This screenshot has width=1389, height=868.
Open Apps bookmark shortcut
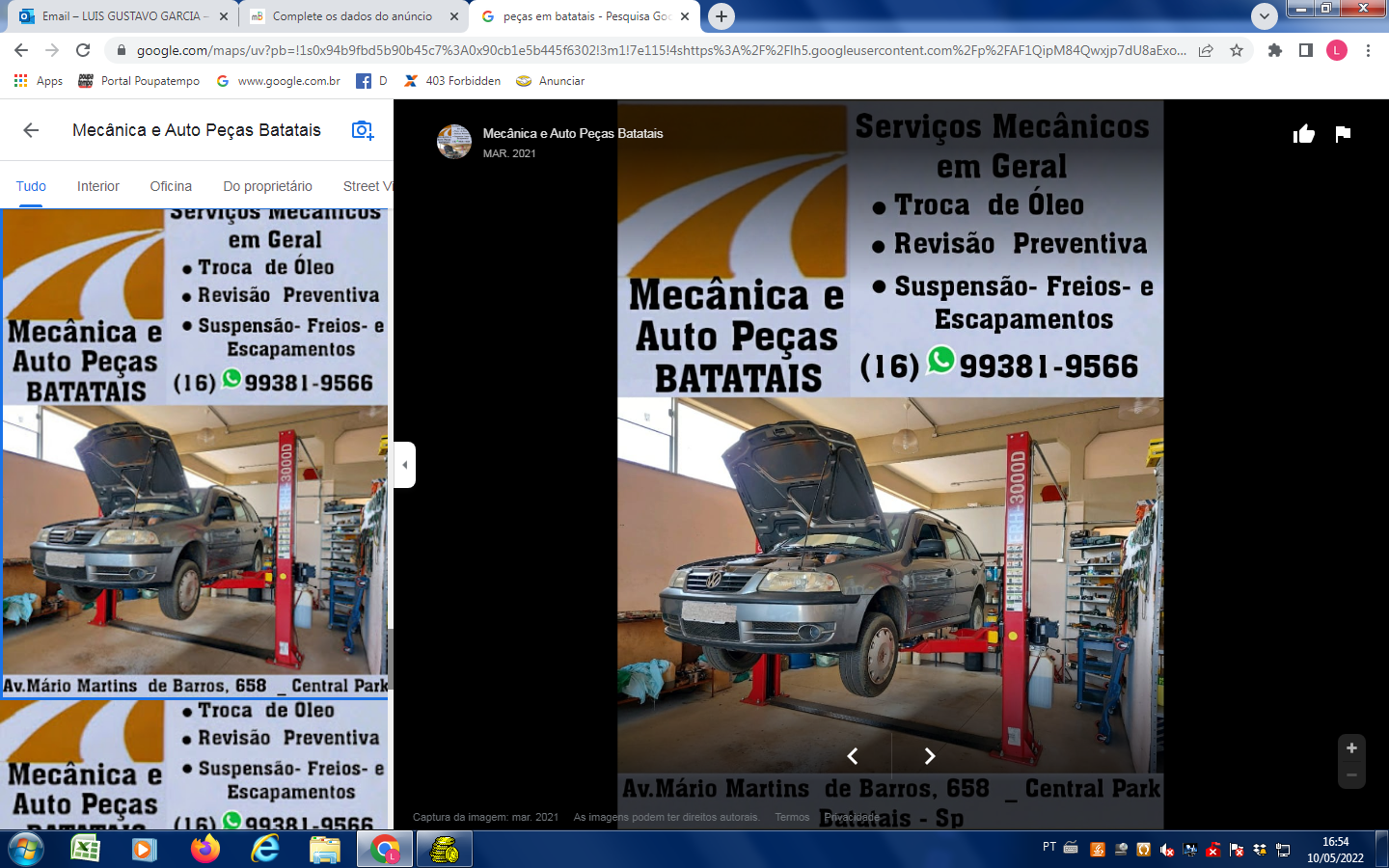click(x=39, y=81)
